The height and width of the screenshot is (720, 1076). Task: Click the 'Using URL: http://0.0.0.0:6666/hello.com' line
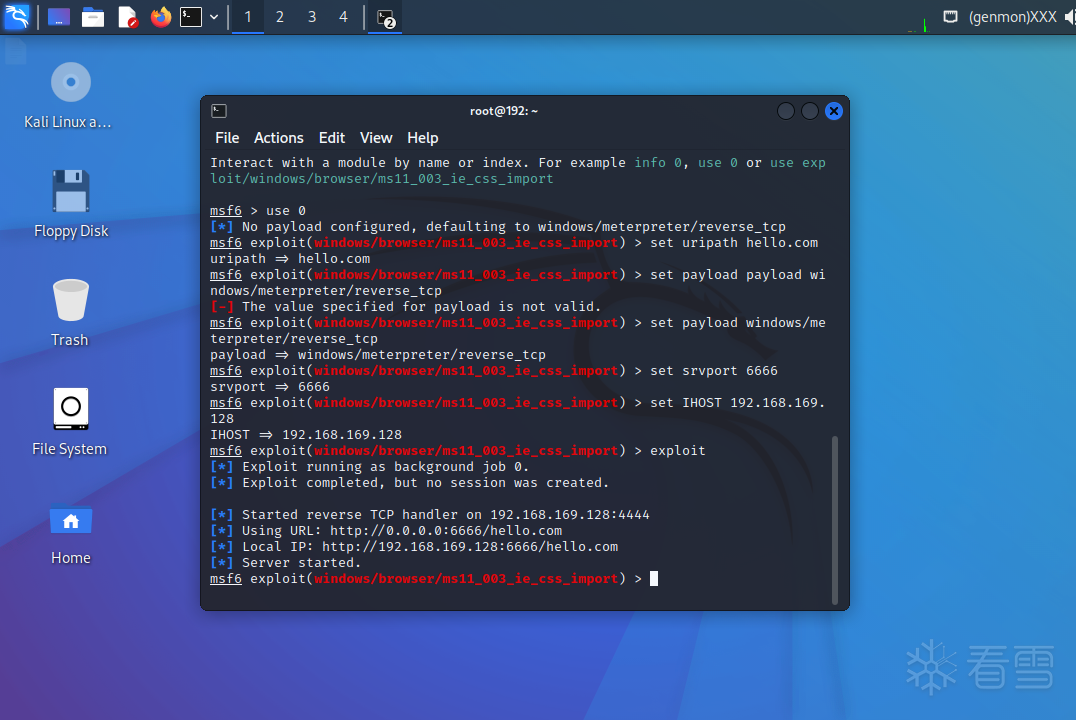386,531
